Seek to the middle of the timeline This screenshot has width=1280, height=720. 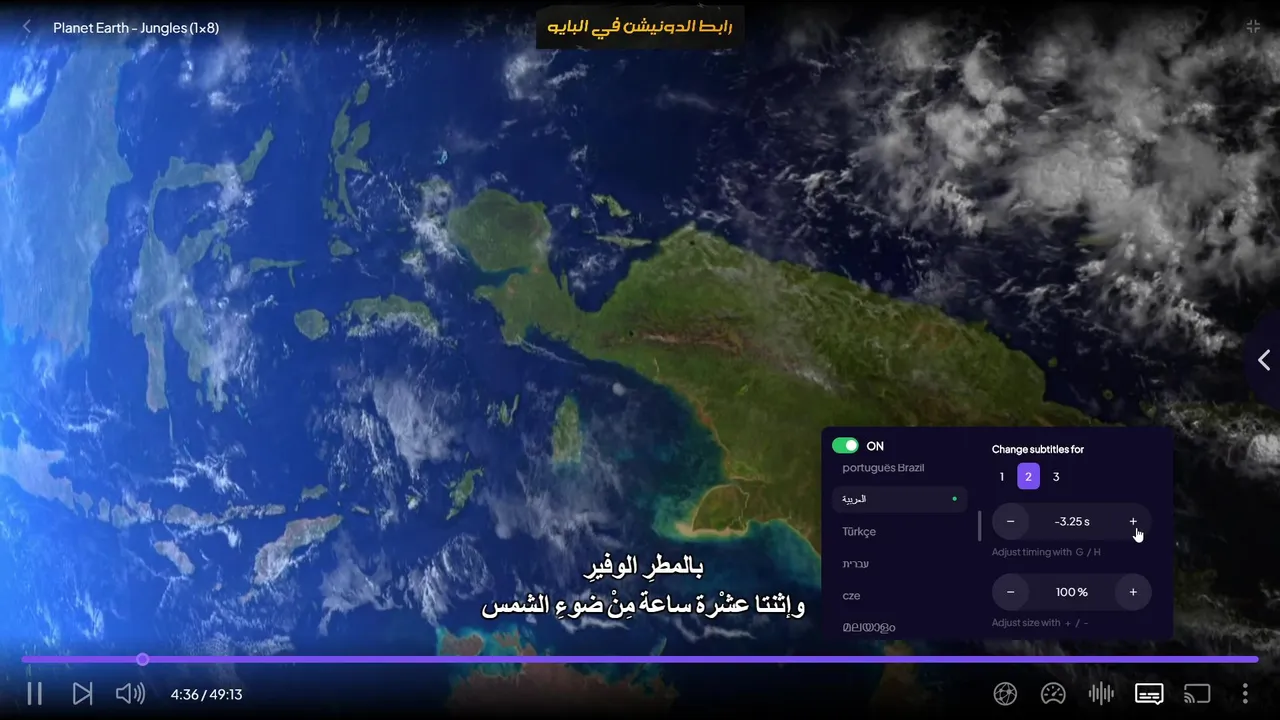(640, 659)
